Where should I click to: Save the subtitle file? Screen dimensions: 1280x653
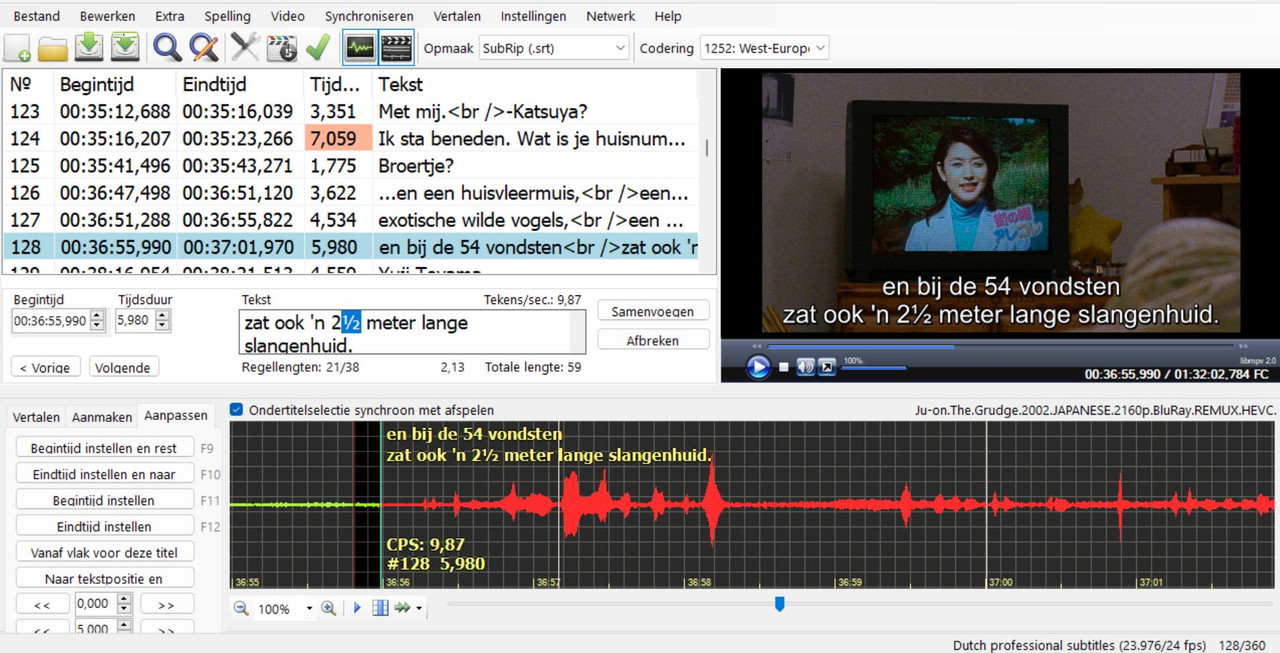pos(90,47)
